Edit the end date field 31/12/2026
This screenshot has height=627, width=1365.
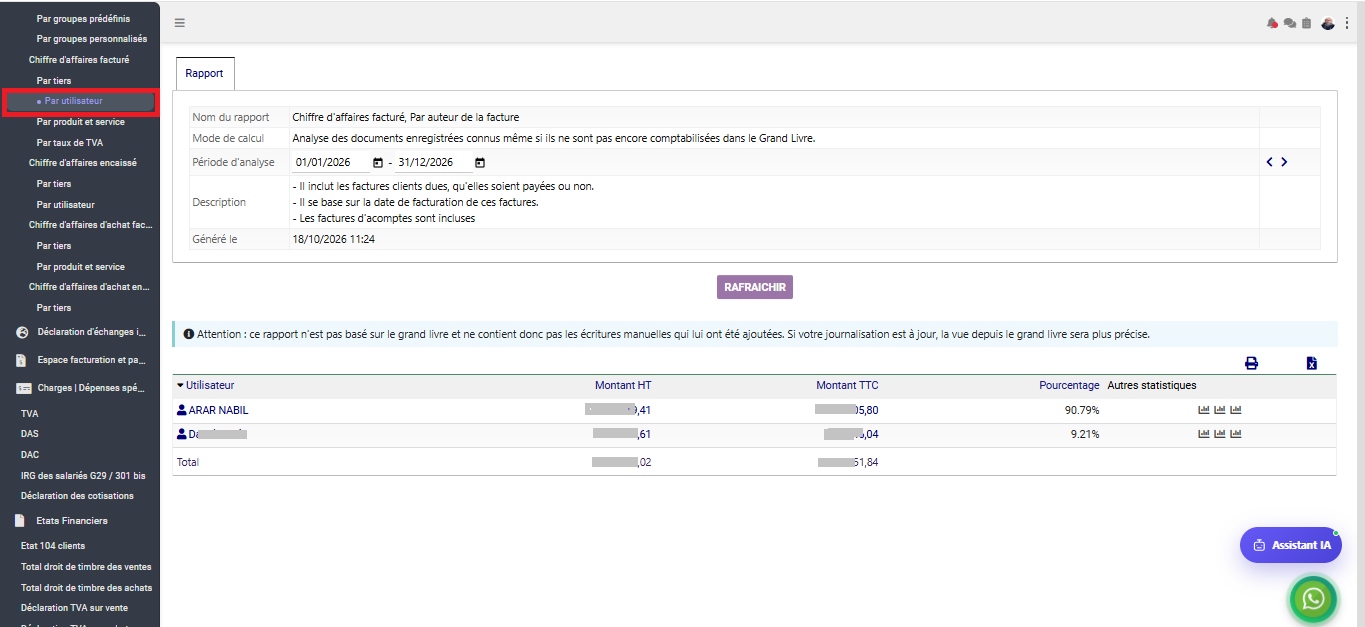click(433, 162)
